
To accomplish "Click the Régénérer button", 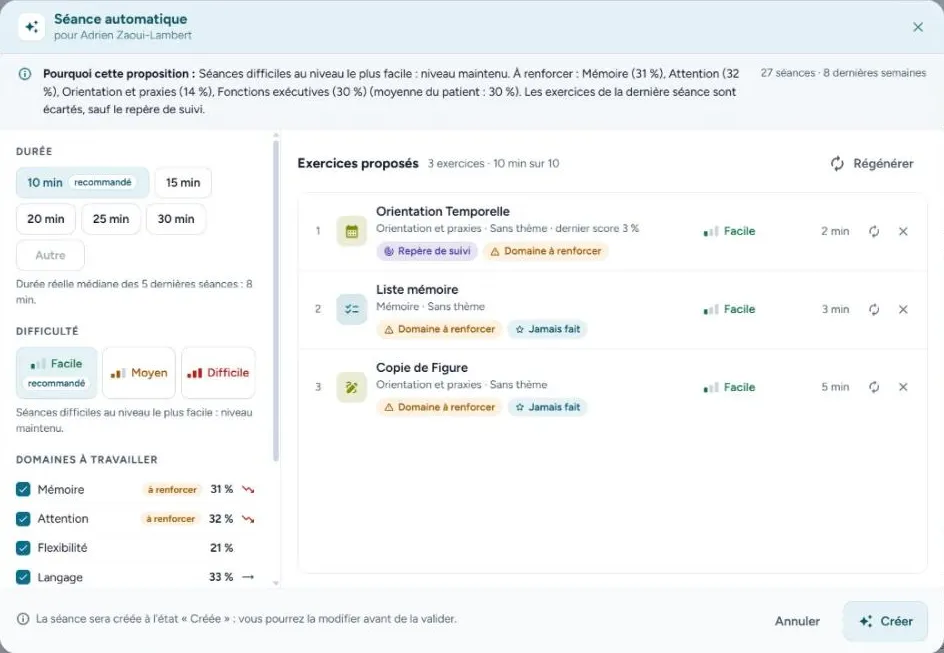I will pos(872,164).
